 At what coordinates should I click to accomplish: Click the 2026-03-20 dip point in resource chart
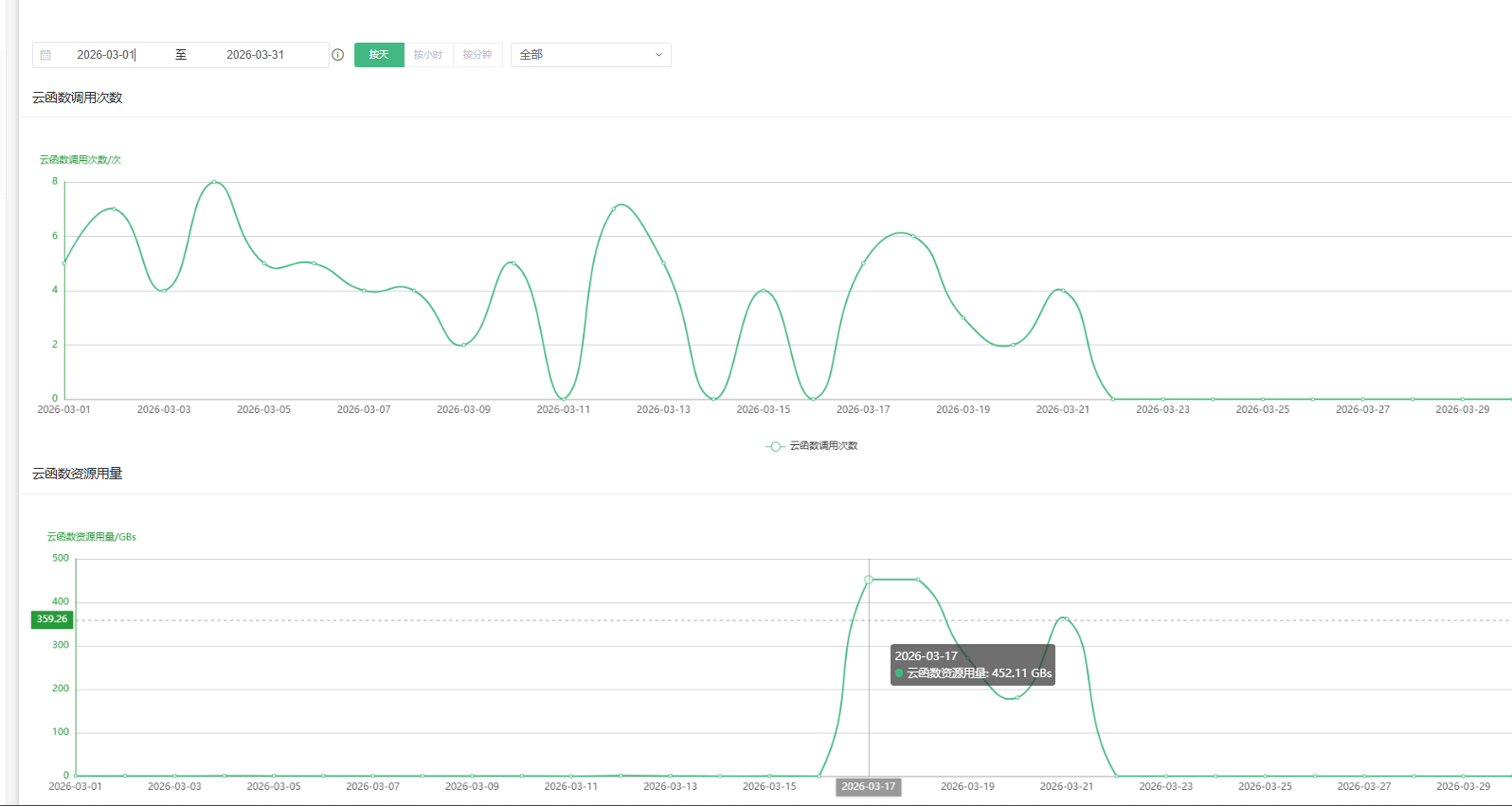coord(1017,698)
